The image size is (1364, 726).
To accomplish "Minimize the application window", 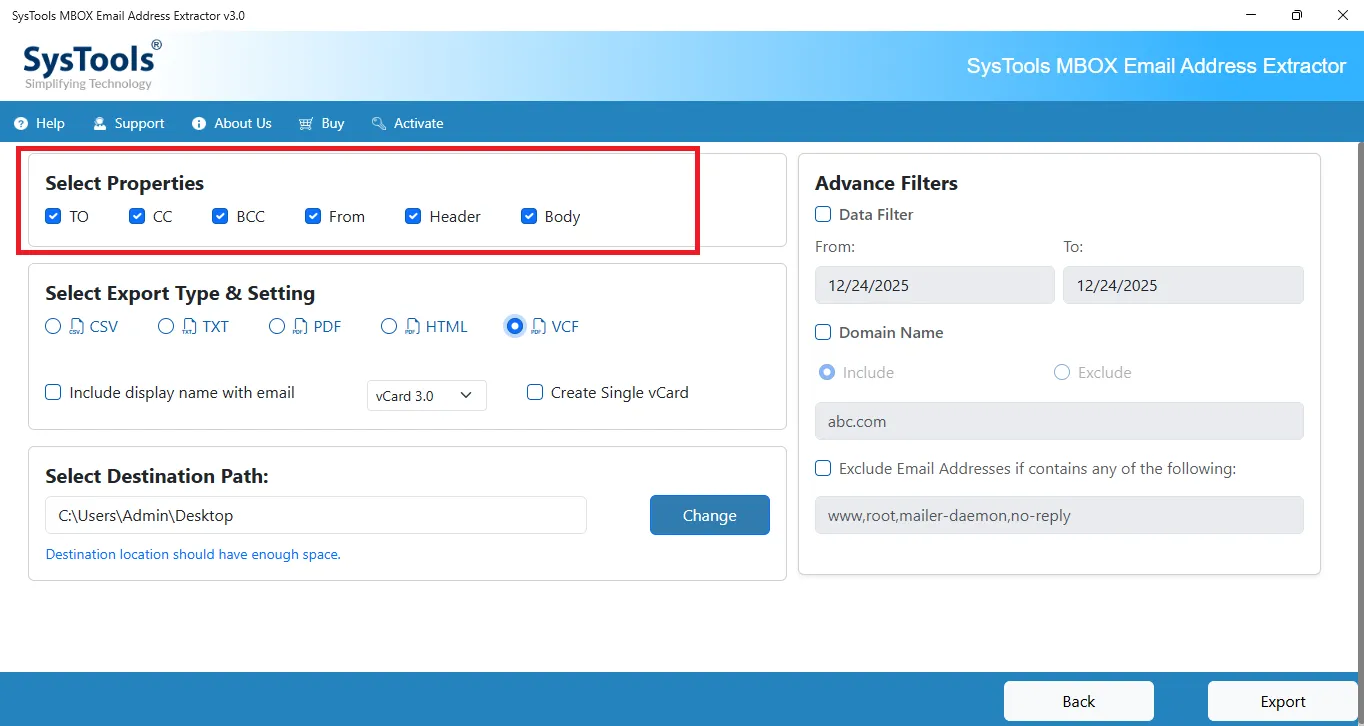I will point(1253,15).
